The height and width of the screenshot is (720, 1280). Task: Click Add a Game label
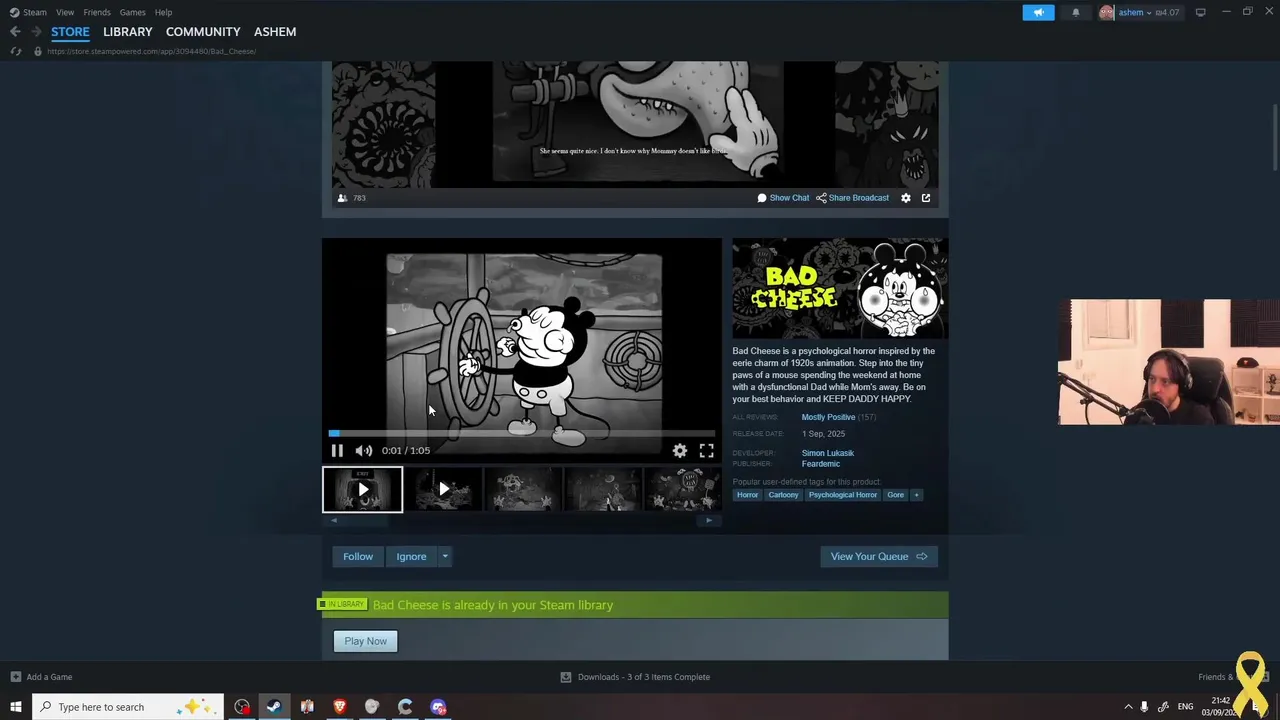click(49, 677)
